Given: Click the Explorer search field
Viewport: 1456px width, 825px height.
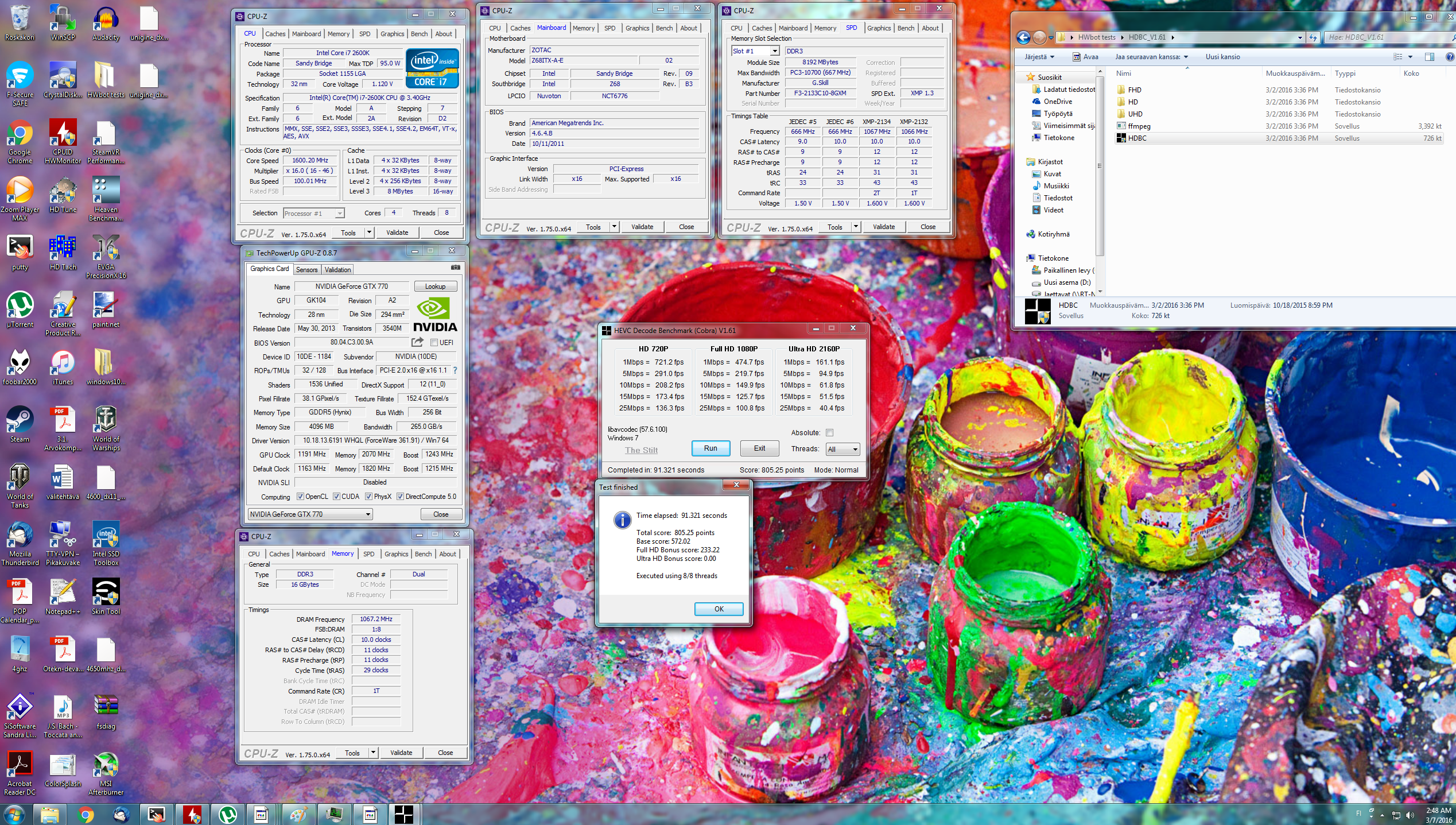Looking at the screenshot, I should (x=1389, y=37).
